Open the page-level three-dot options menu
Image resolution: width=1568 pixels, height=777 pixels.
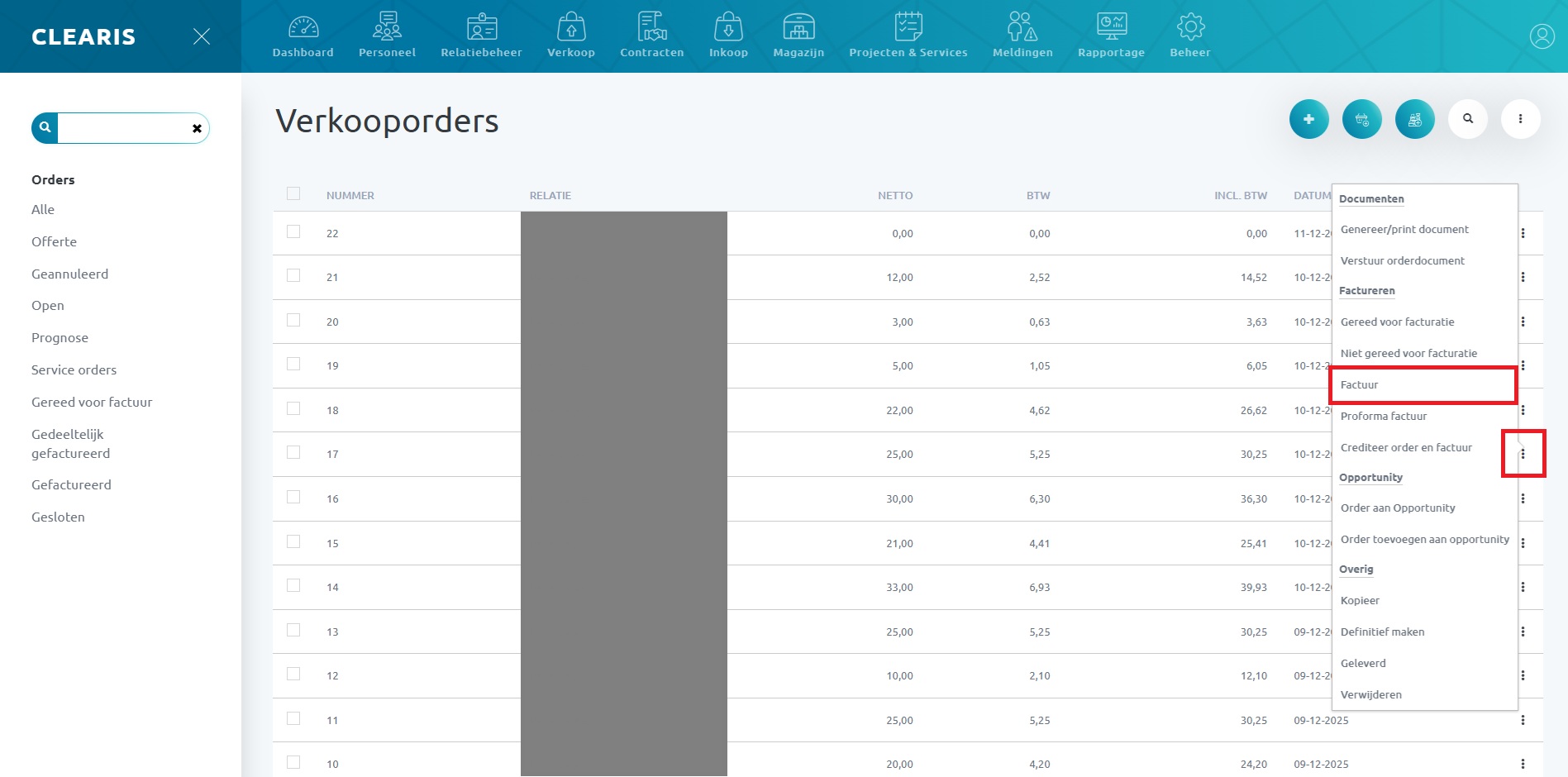(x=1520, y=119)
